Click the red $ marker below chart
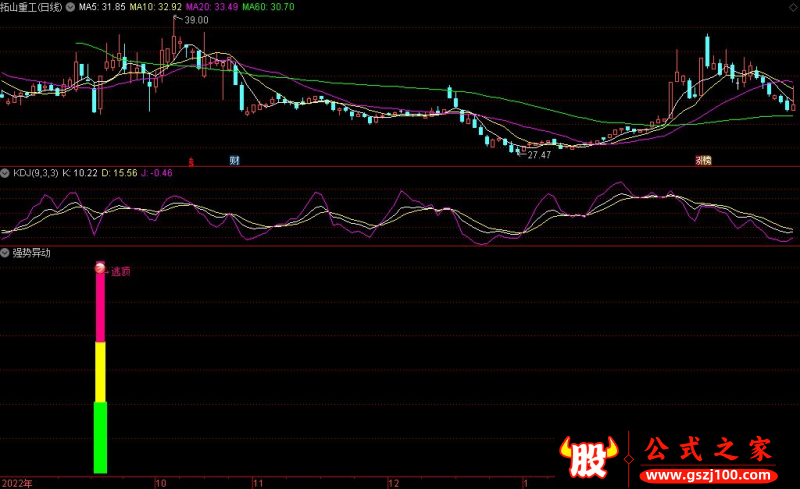800x489 pixels. click(192, 160)
